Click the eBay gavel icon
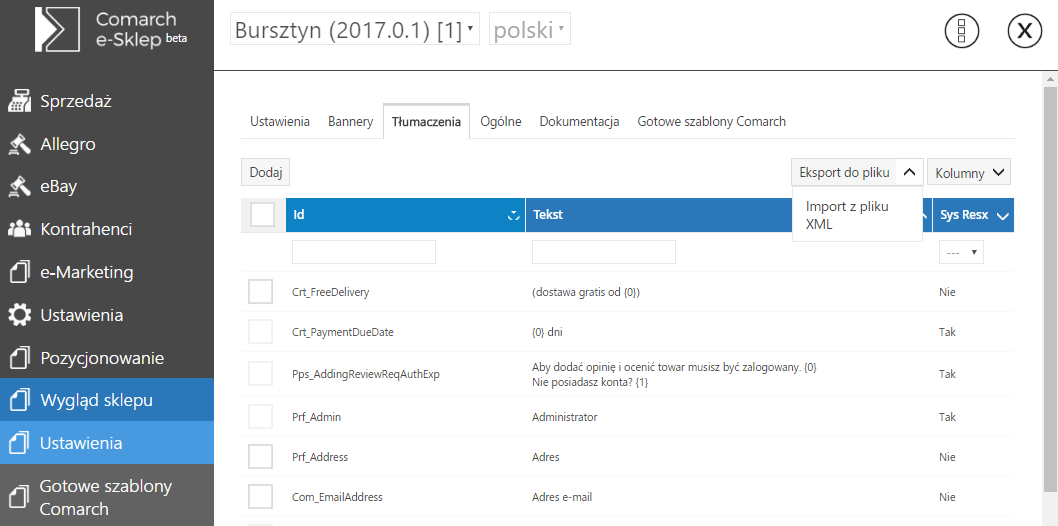The height and width of the screenshot is (526, 1058). 20,187
